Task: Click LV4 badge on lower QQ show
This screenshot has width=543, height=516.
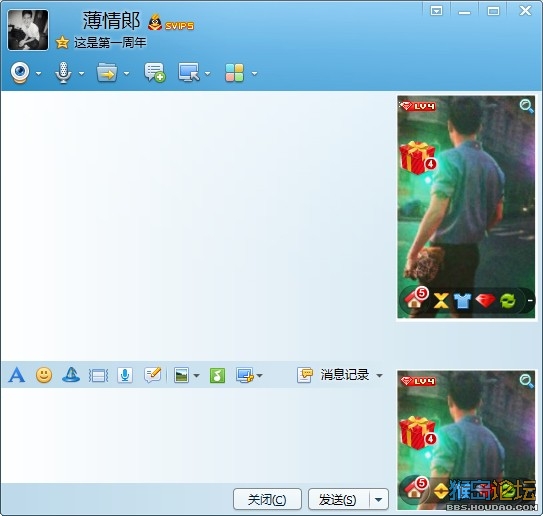Action: tap(418, 381)
